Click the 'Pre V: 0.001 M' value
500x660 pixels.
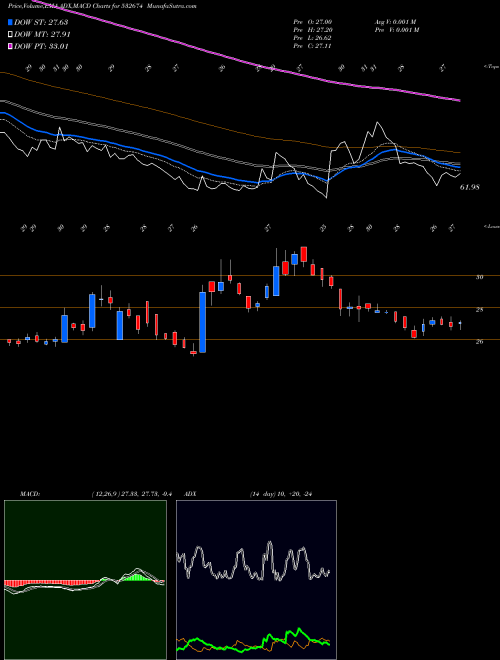pyautogui.click(x=397, y=30)
